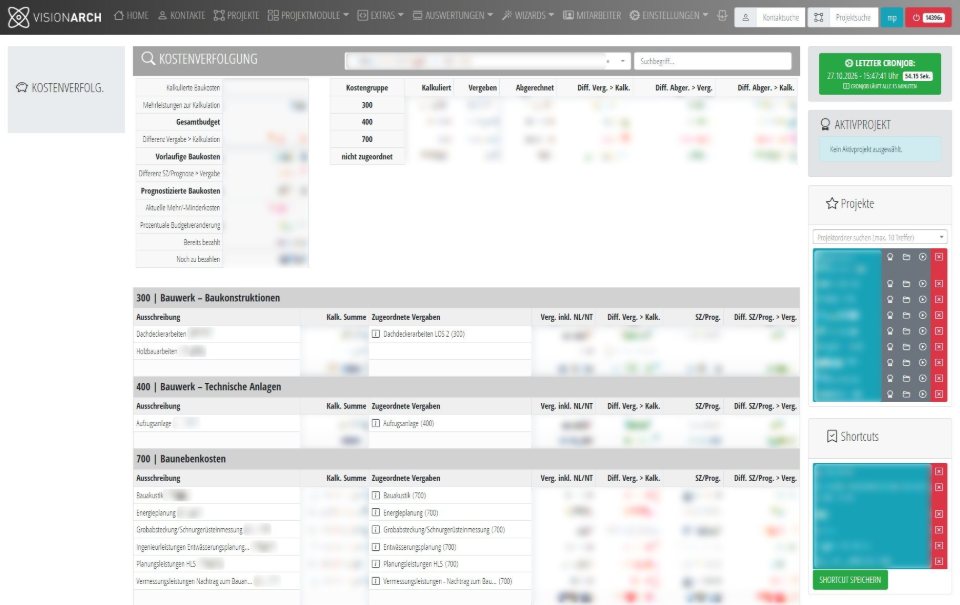This screenshot has height=605, width=960.
Task: Click 'nicht zugeordnet' row in summary table
Action: pos(367,157)
